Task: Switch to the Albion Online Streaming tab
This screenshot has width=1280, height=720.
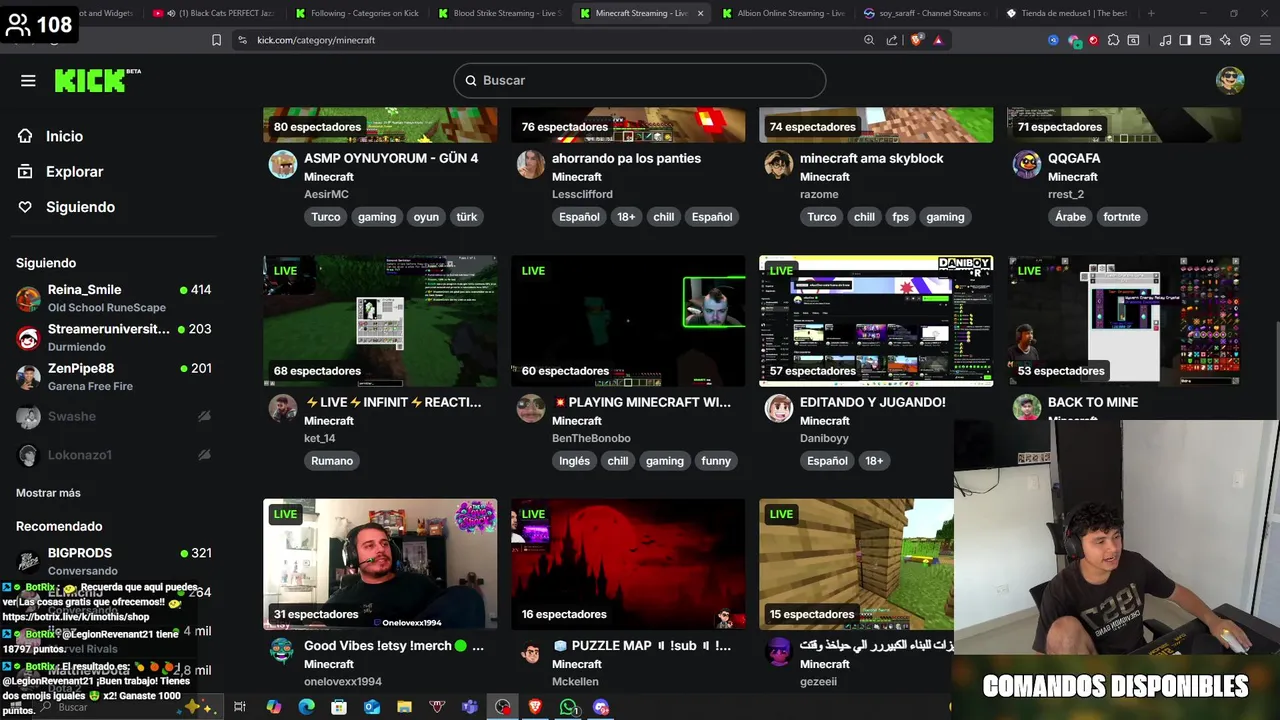Action: tap(784, 13)
